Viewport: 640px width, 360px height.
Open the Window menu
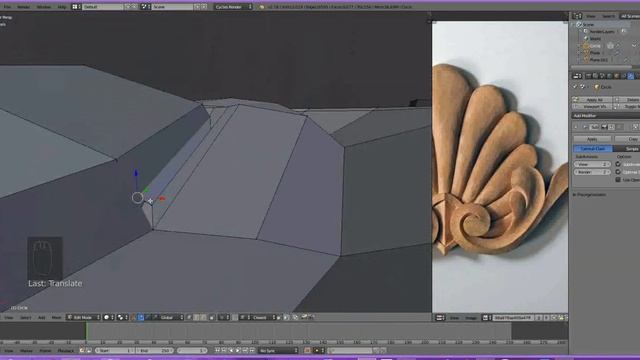point(44,7)
